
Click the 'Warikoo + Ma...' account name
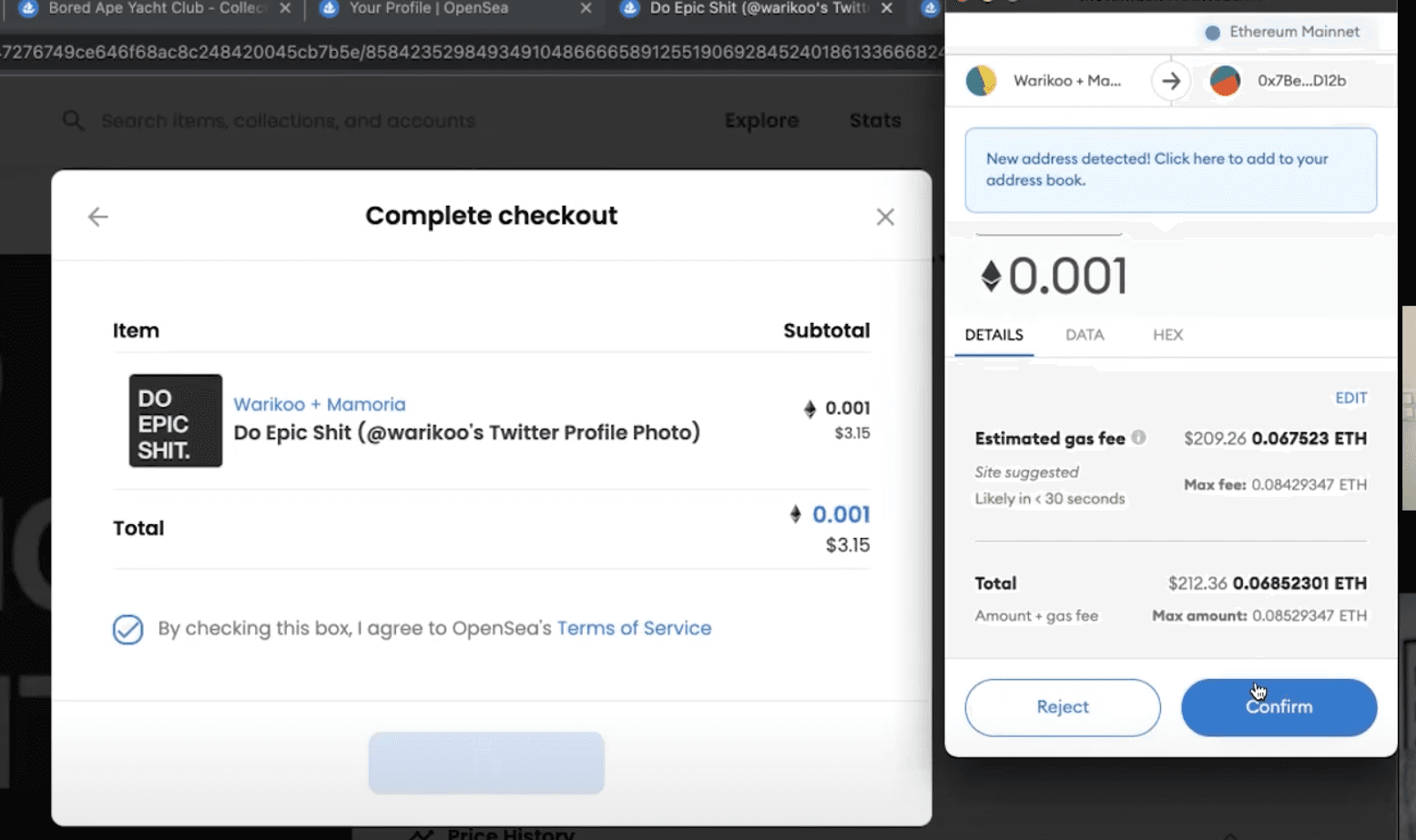1067,81
